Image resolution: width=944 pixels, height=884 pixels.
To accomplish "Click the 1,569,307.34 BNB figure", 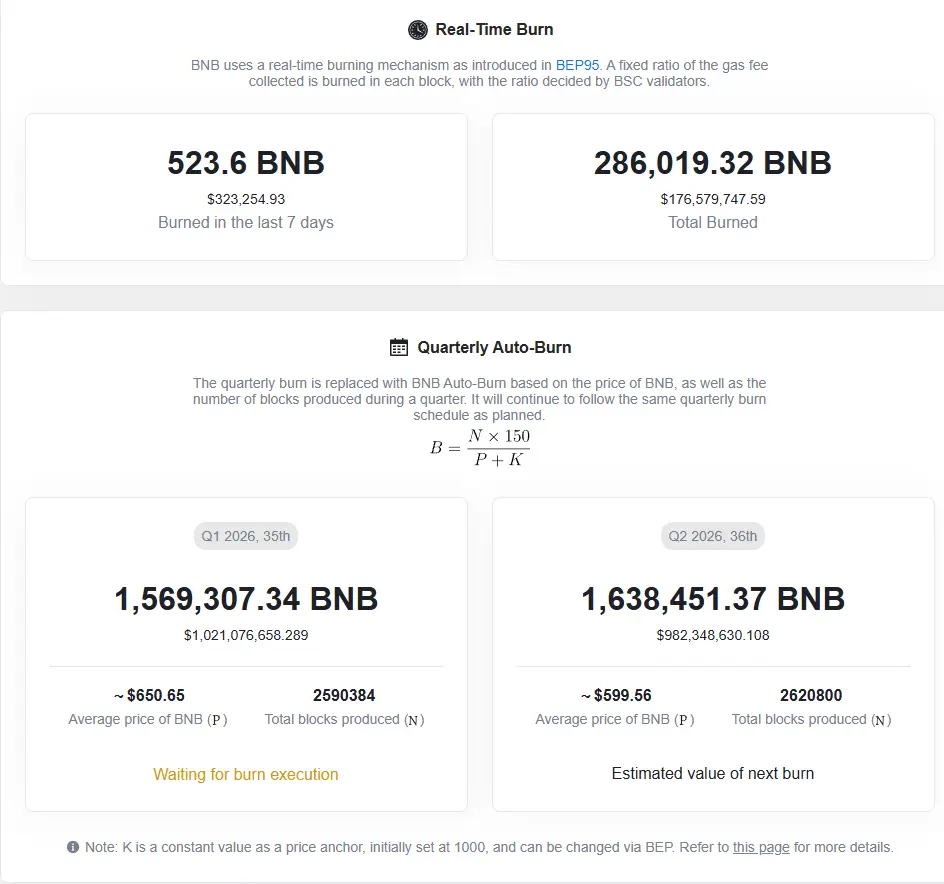I will [246, 599].
